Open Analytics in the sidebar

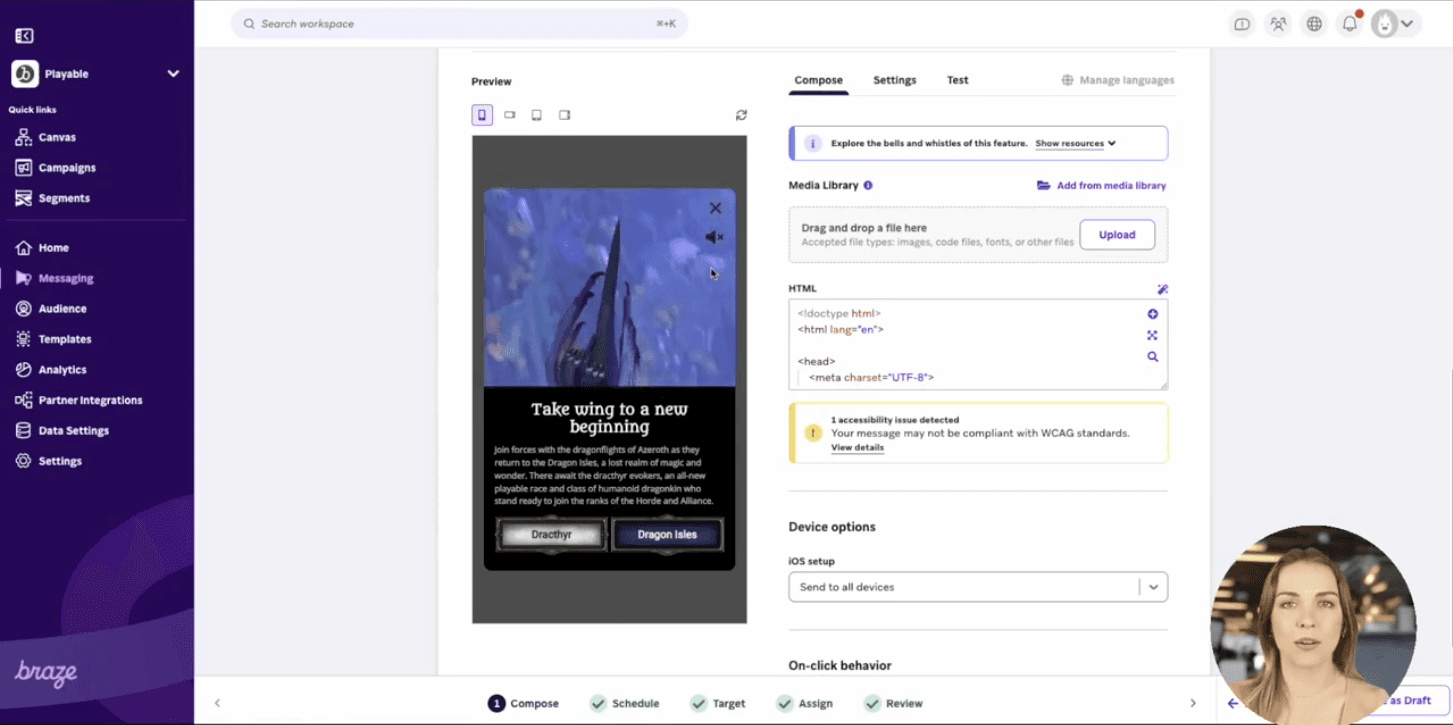tap(62, 370)
